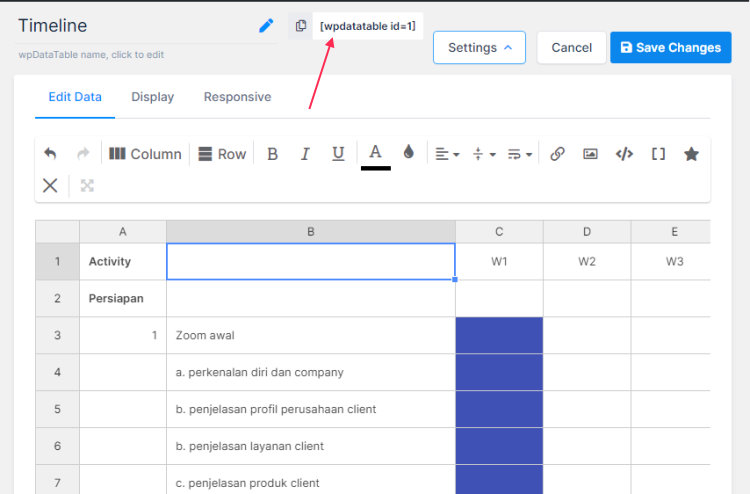Click the Save Changes button
Screen dimensions: 750x494
pyautogui.click(x=671, y=47)
